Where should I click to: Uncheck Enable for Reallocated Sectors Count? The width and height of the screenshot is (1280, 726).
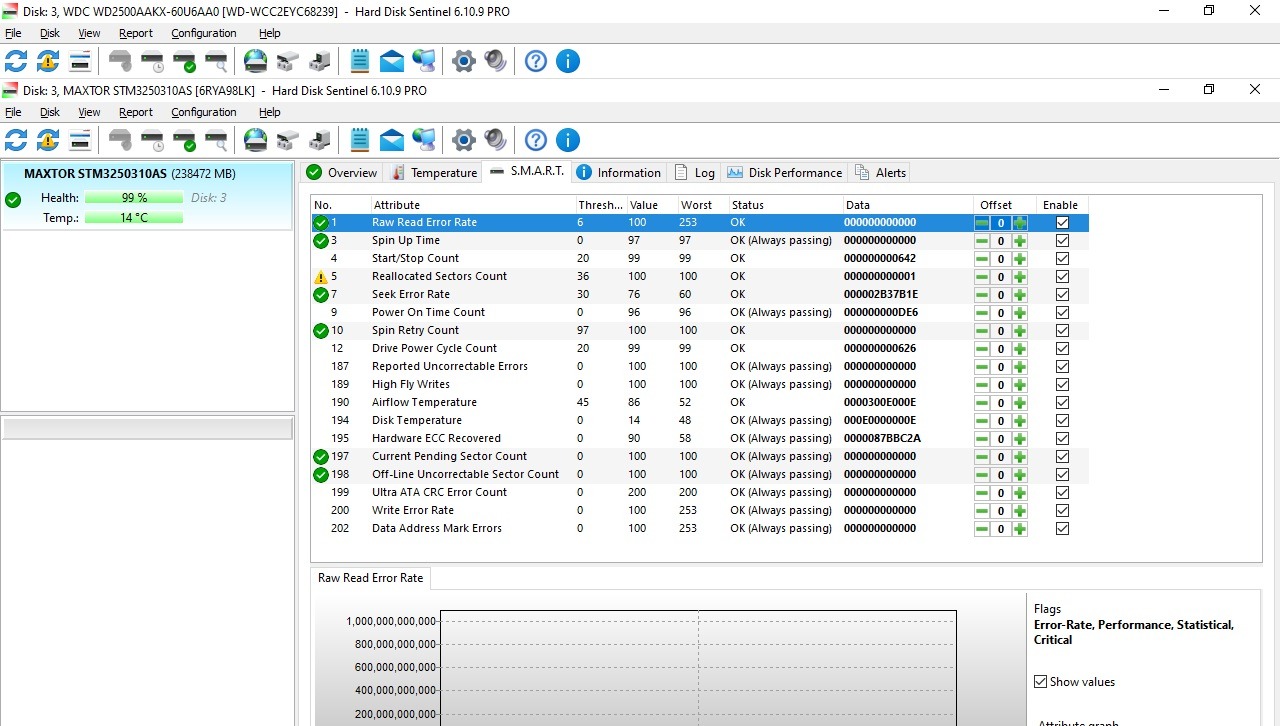pos(1062,277)
